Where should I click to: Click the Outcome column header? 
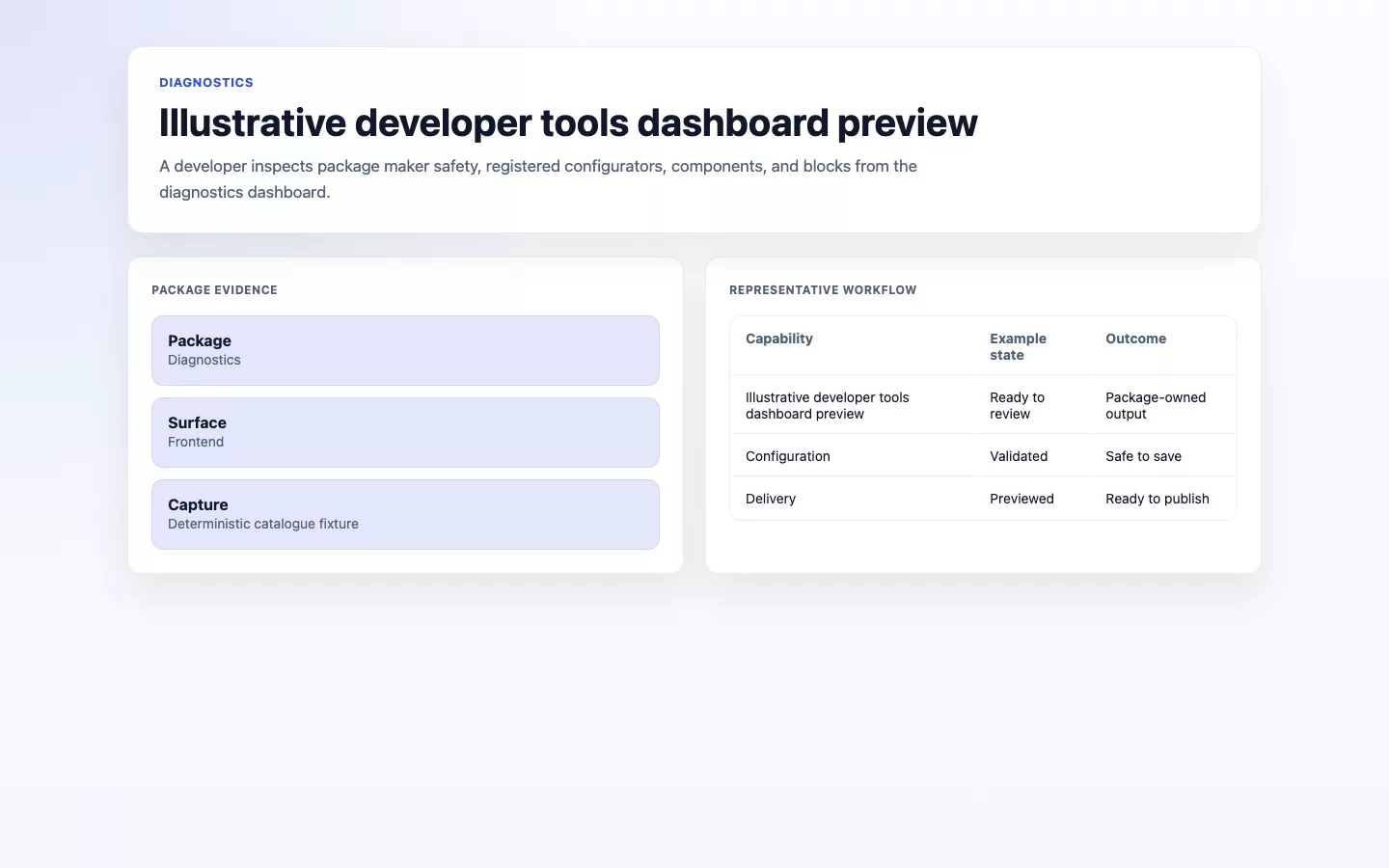click(1135, 339)
